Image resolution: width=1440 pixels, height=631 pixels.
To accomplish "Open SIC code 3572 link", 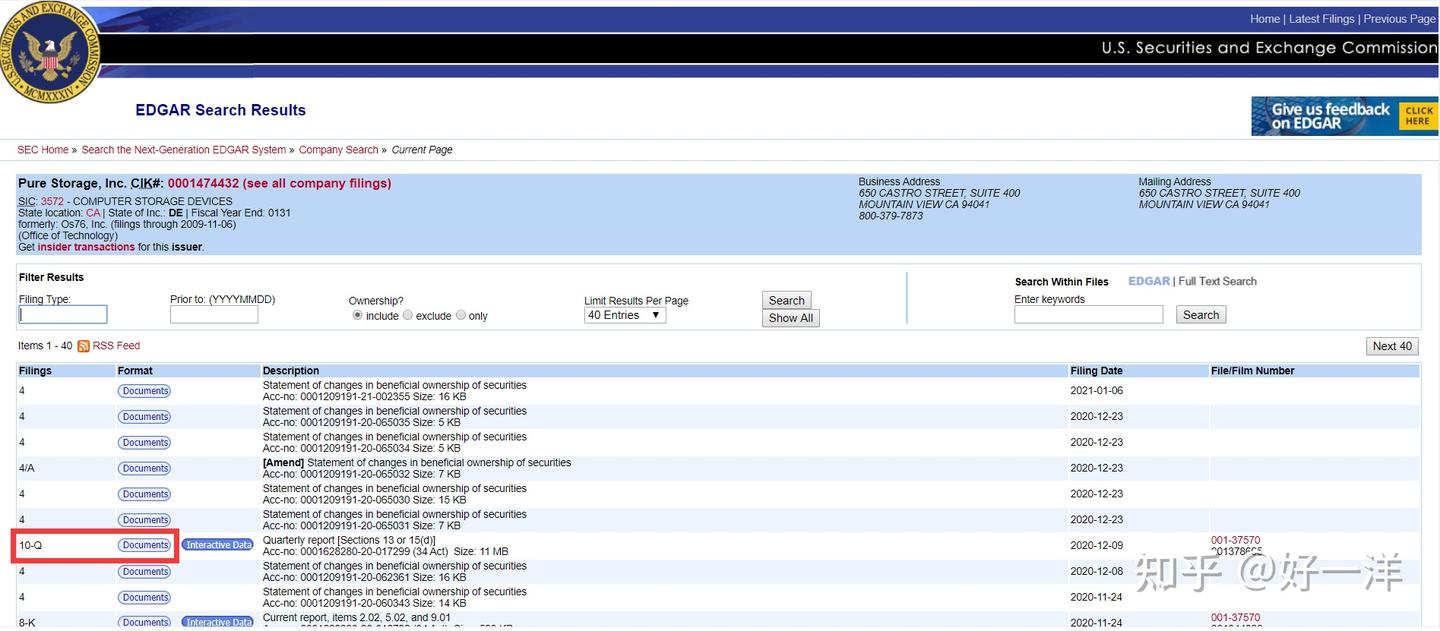I will 52,202.
